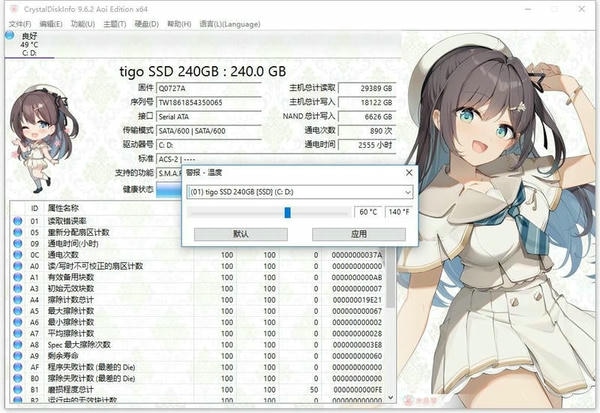Click the transfer mode SATA/600 field
This screenshot has height=413, width=600.
point(209,131)
